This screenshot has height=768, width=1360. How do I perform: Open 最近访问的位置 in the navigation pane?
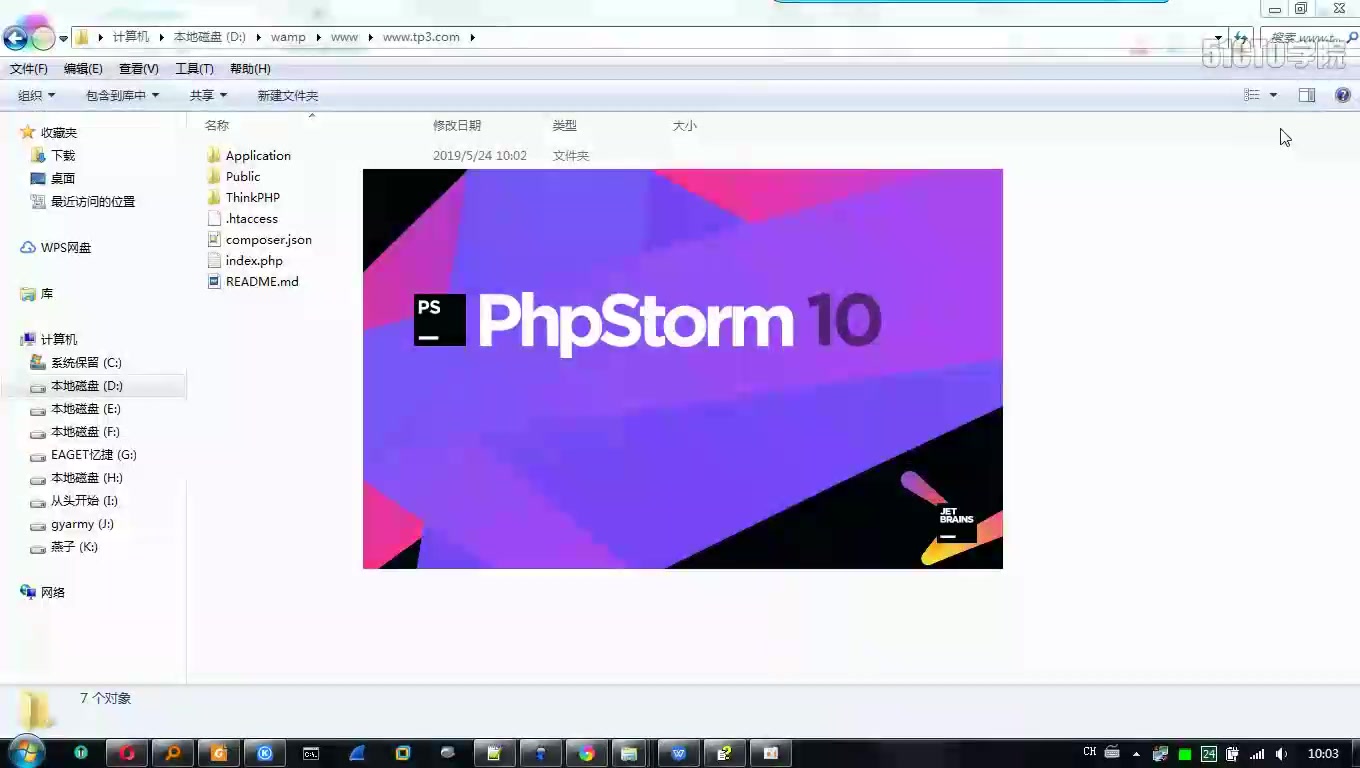tap(93, 202)
